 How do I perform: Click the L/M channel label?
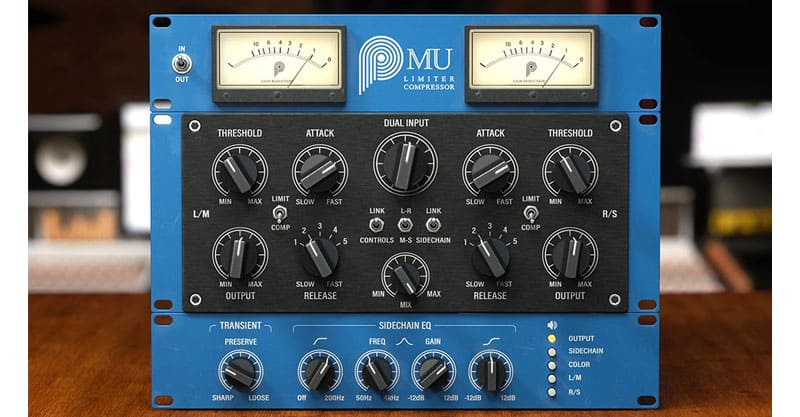pyautogui.click(x=201, y=214)
